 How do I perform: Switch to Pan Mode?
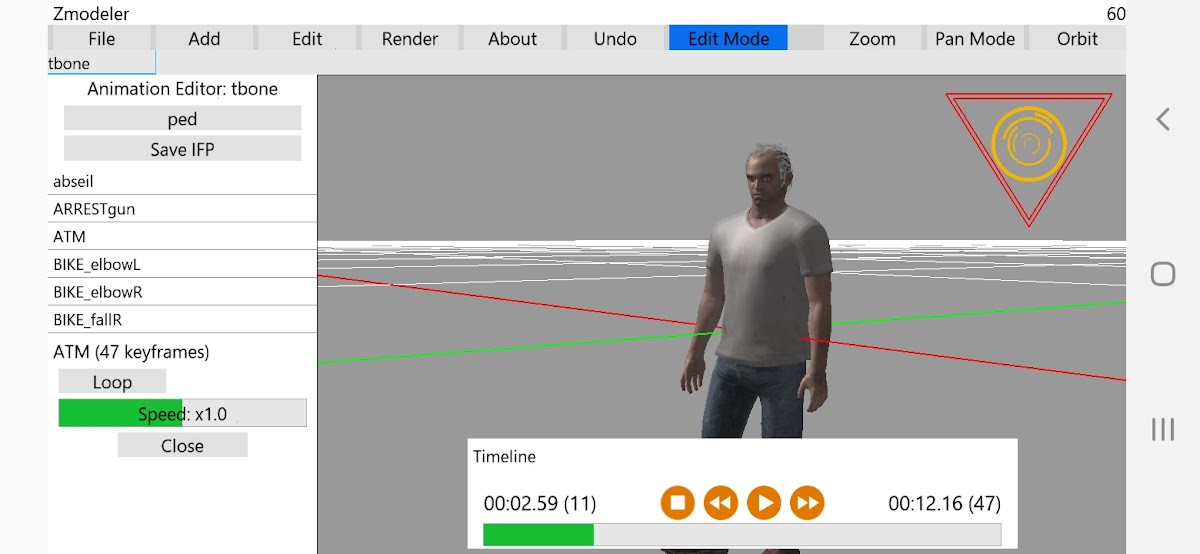(975, 39)
